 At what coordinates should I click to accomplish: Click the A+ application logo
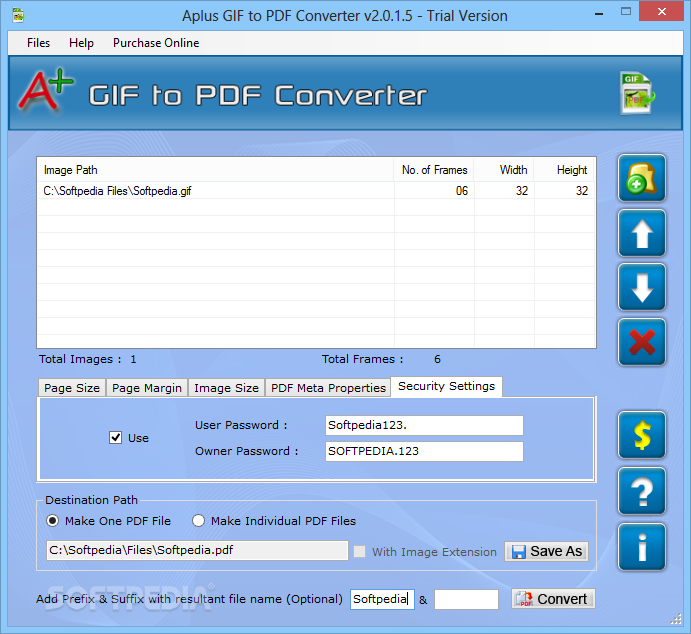click(46, 90)
